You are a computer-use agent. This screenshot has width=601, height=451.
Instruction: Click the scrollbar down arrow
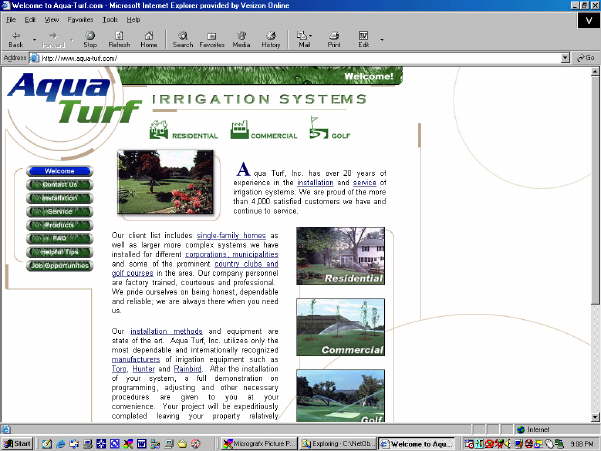(x=595, y=418)
